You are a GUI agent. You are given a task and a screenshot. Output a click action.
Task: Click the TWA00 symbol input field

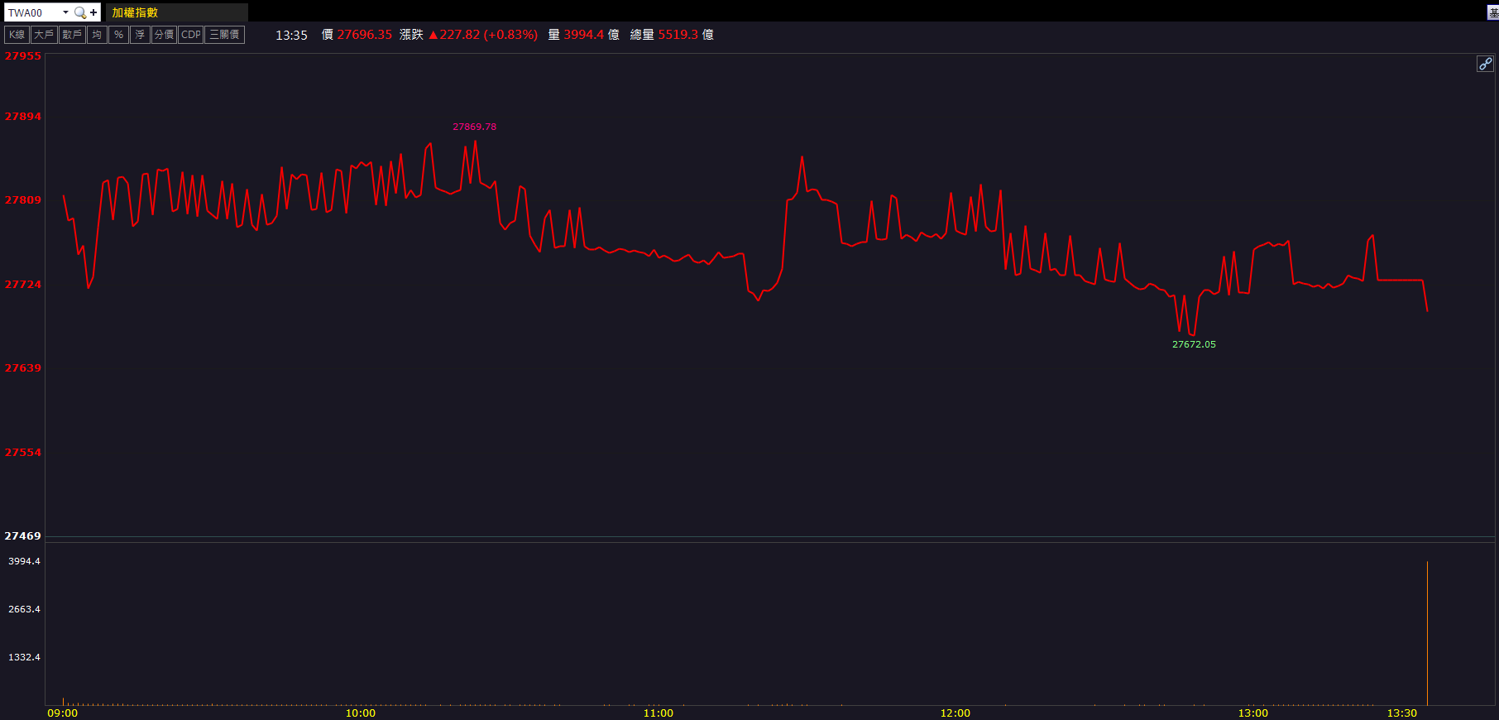[x=32, y=13]
